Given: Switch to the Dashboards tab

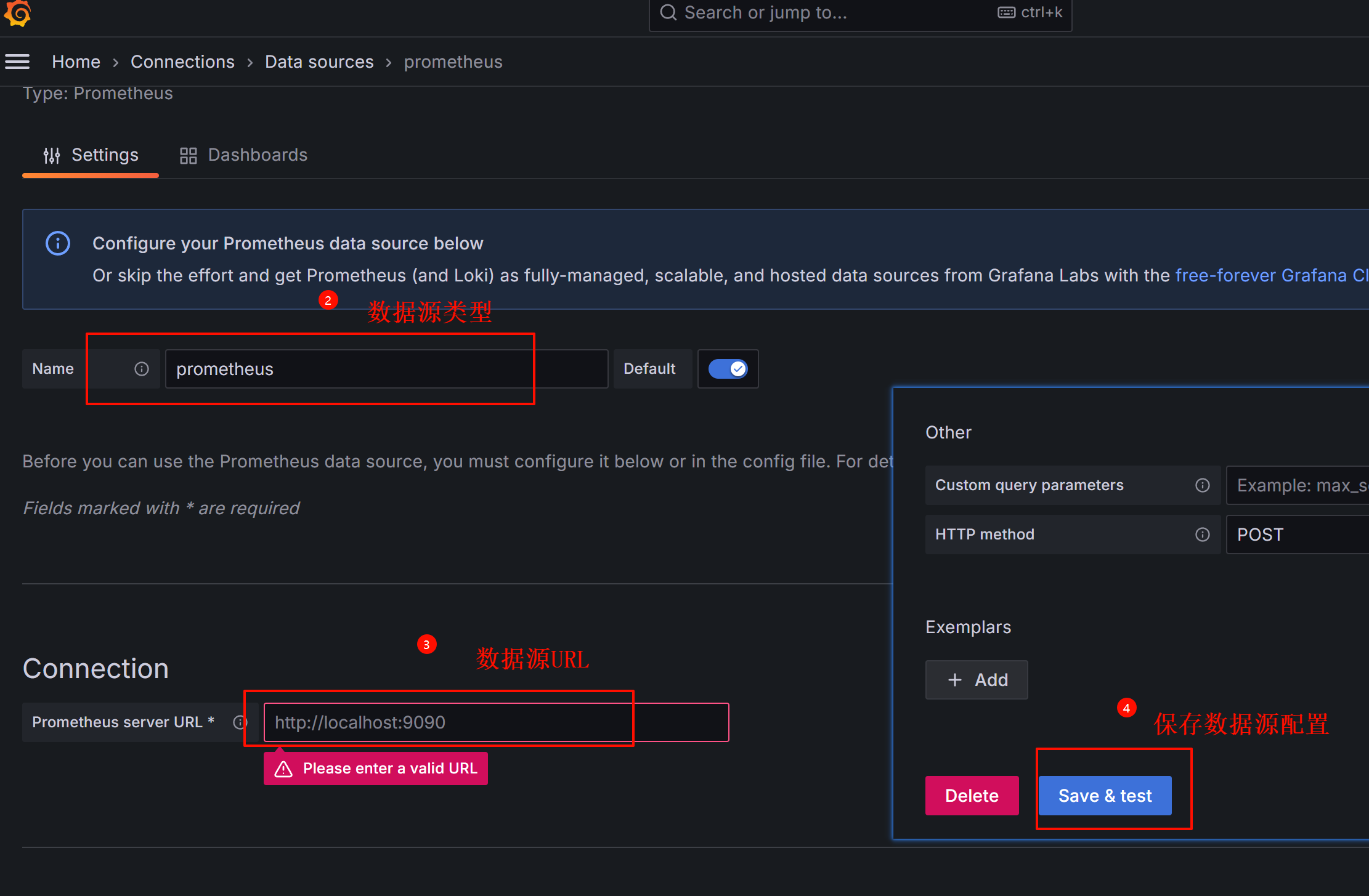Looking at the screenshot, I should click(244, 155).
